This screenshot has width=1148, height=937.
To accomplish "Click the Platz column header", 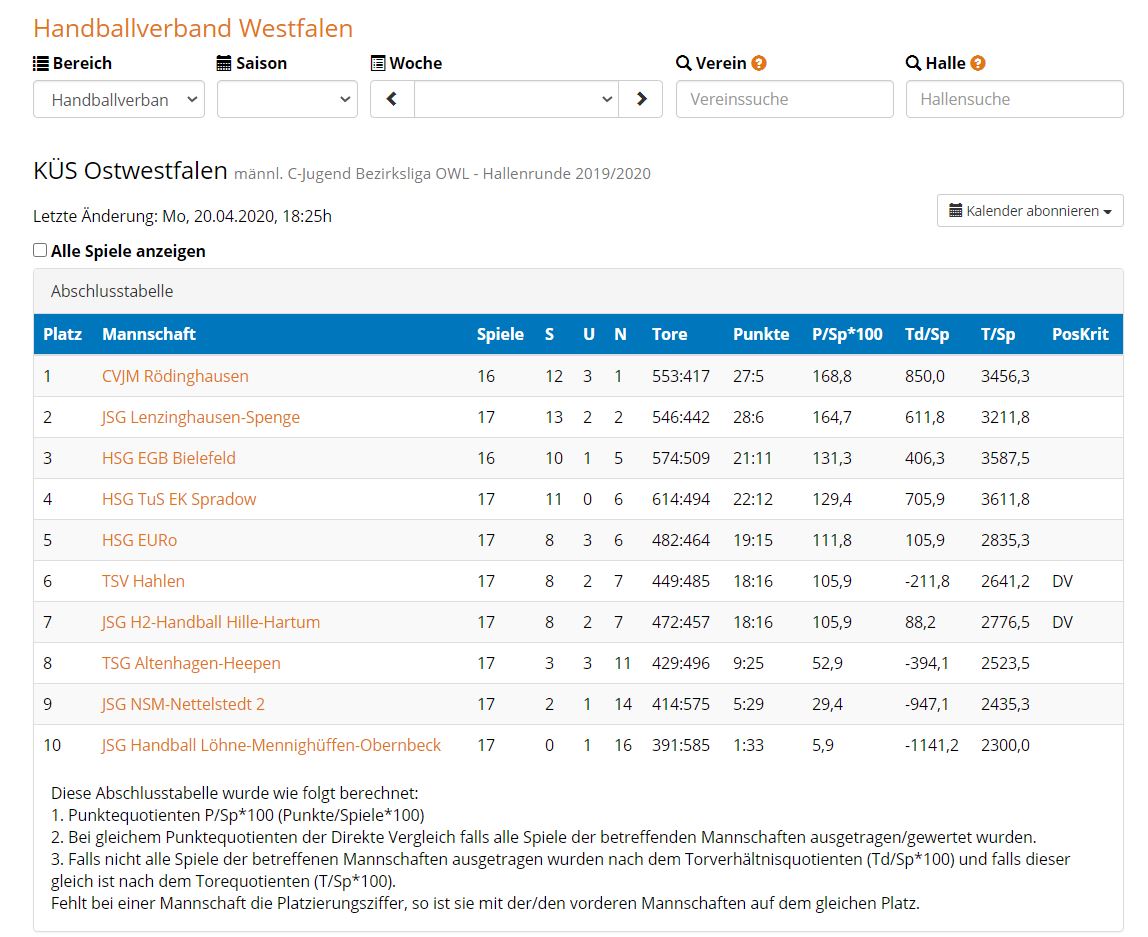I will [62, 335].
